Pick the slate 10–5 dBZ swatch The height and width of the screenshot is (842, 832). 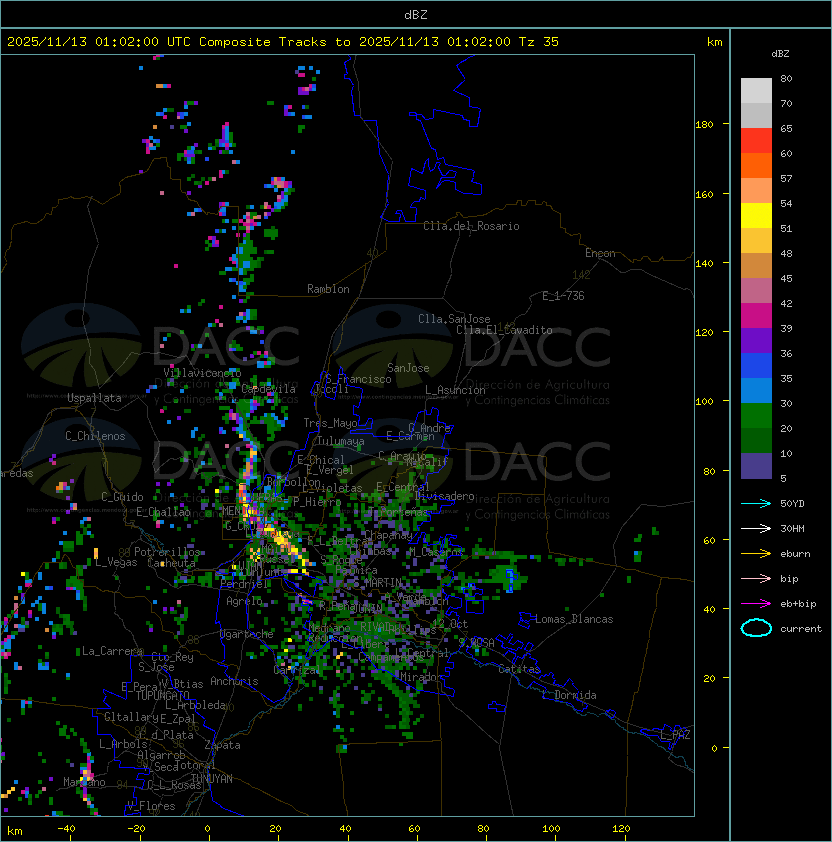[x=756, y=466]
